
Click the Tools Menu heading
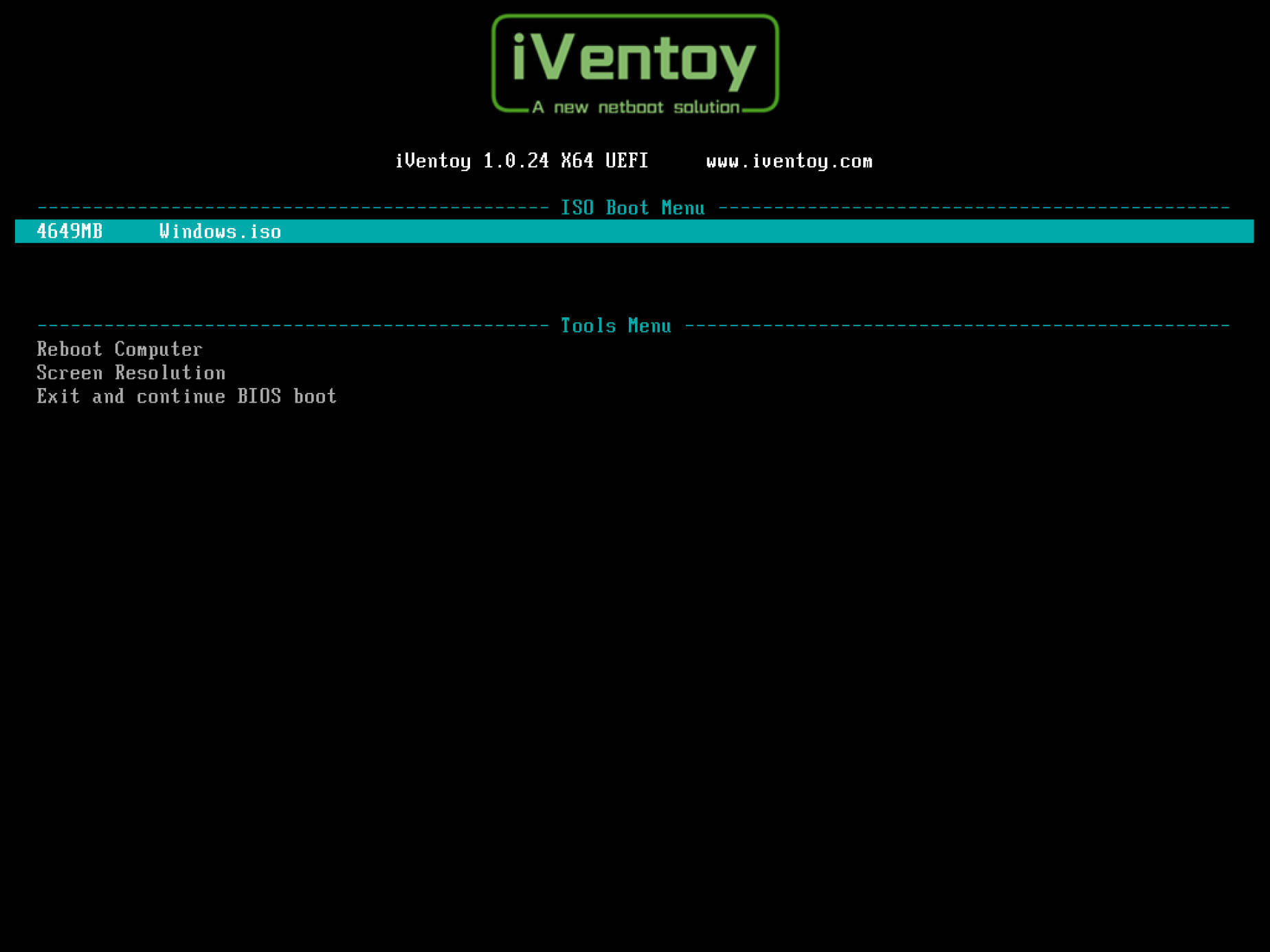point(616,326)
